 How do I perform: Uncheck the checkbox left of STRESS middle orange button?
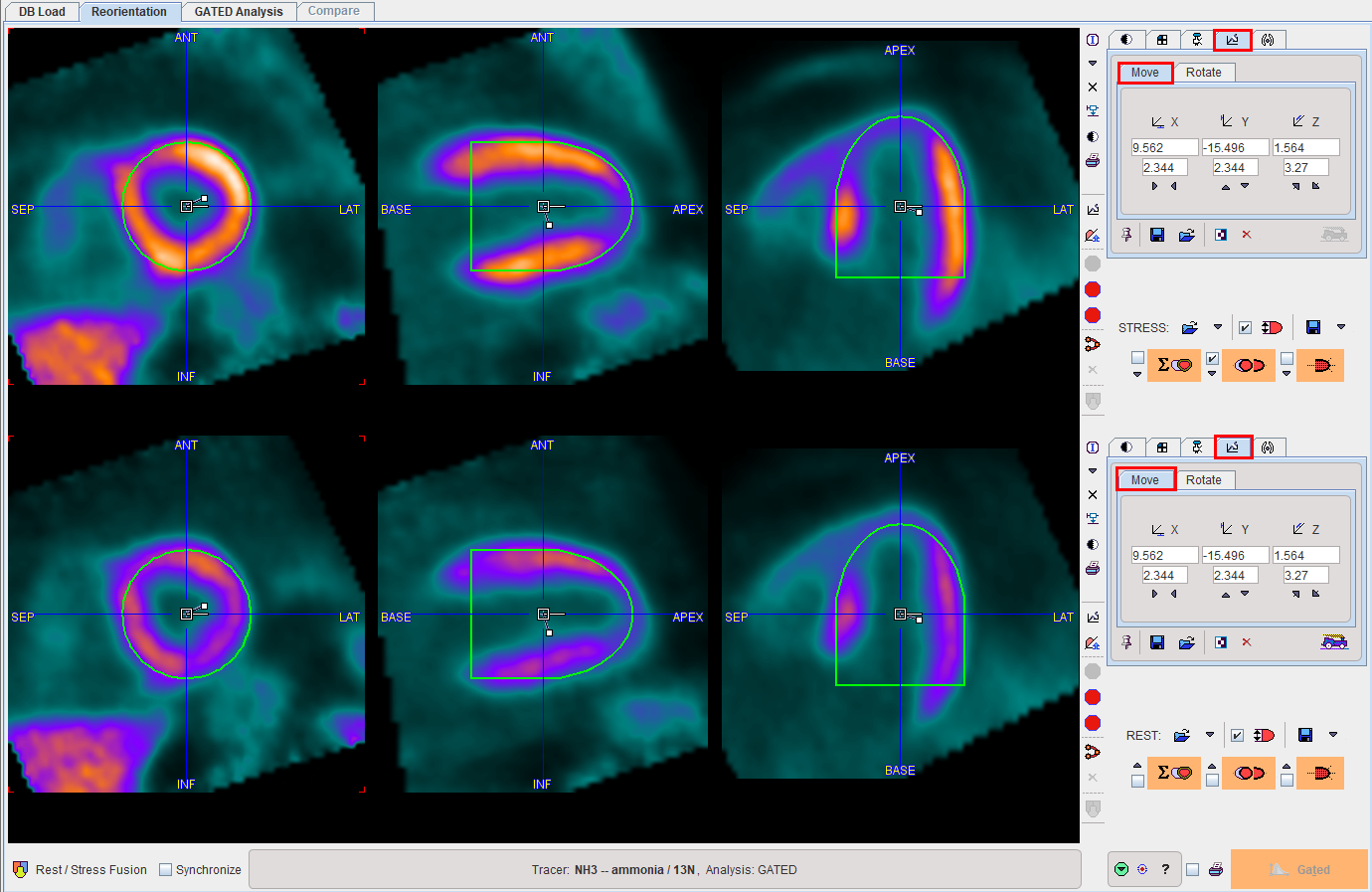1212,358
